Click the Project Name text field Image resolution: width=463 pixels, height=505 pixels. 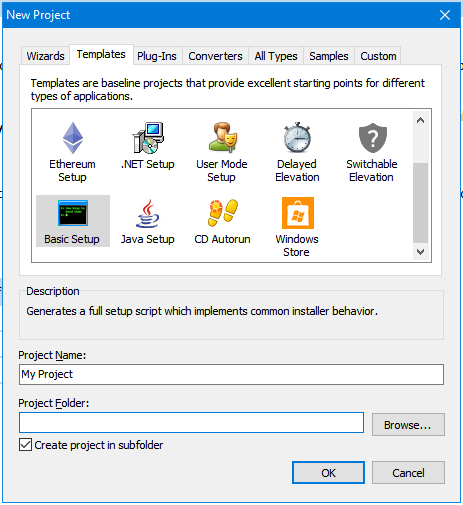(231, 374)
